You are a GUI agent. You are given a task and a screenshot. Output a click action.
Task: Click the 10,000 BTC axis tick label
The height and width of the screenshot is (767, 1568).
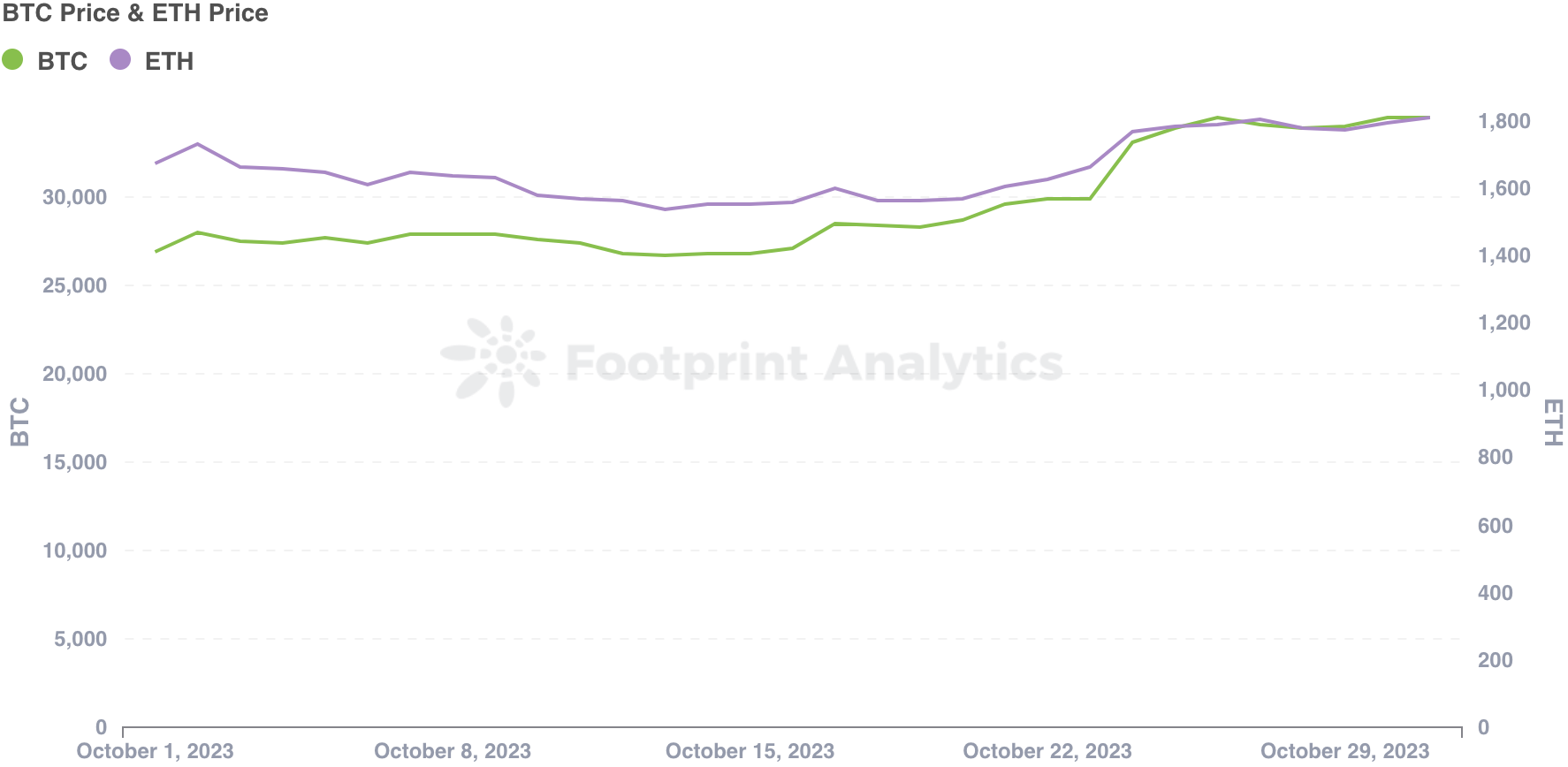(x=75, y=551)
